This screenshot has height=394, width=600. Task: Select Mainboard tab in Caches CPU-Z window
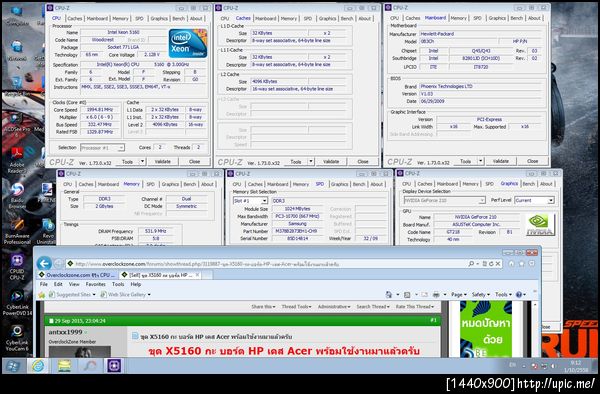(265, 18)
